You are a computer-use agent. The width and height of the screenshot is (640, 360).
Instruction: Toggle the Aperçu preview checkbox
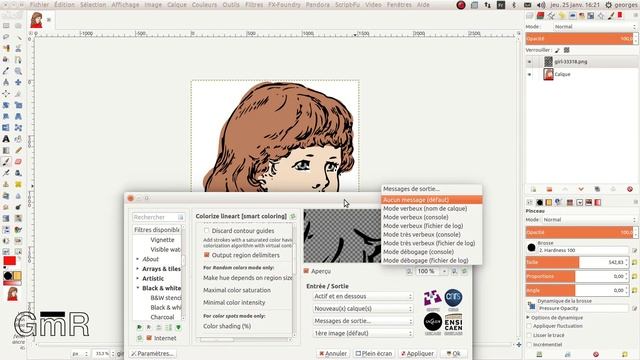[306, 271]
